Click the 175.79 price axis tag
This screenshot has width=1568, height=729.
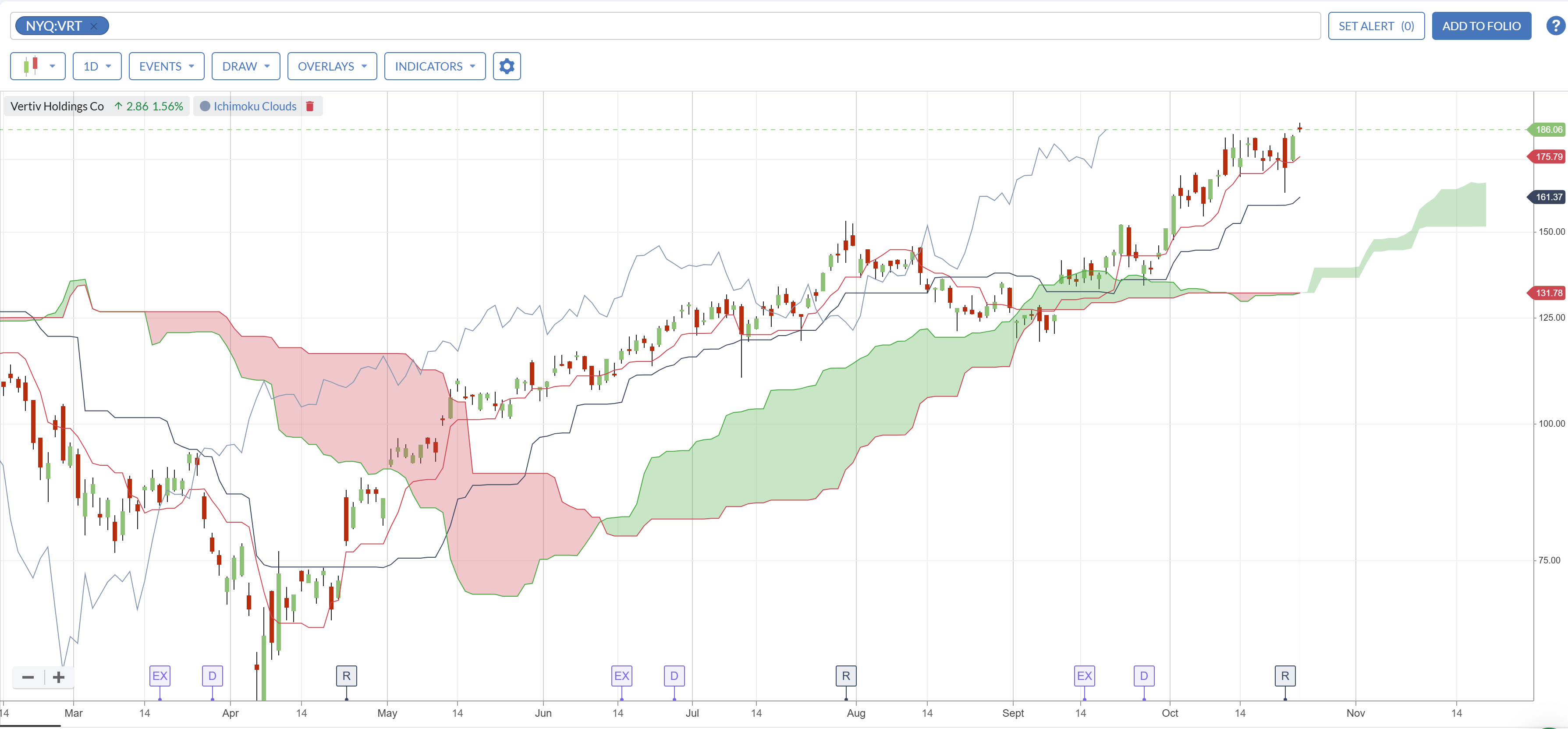tap(1547, 157)
